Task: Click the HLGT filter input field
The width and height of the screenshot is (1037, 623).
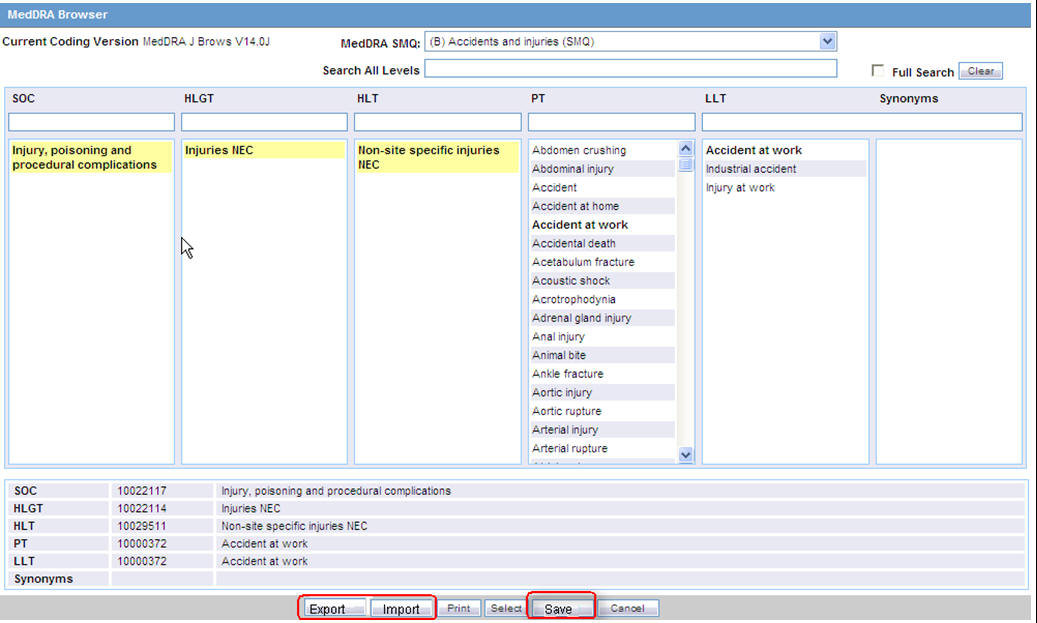Action: click(264, 122)
